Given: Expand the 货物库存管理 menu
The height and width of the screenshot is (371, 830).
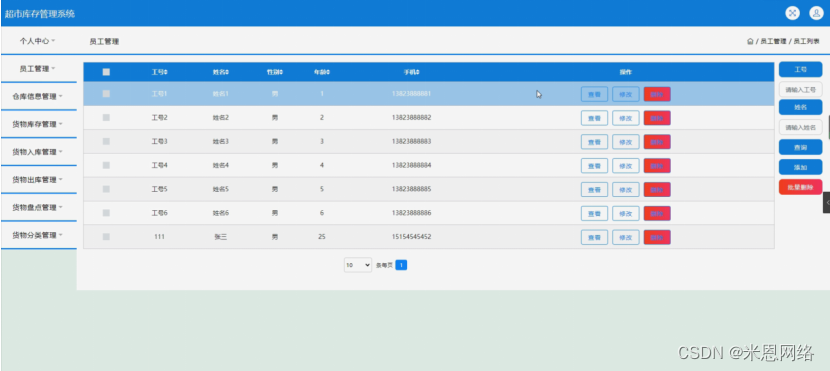Looking at the screenshot, I should 38,124.
